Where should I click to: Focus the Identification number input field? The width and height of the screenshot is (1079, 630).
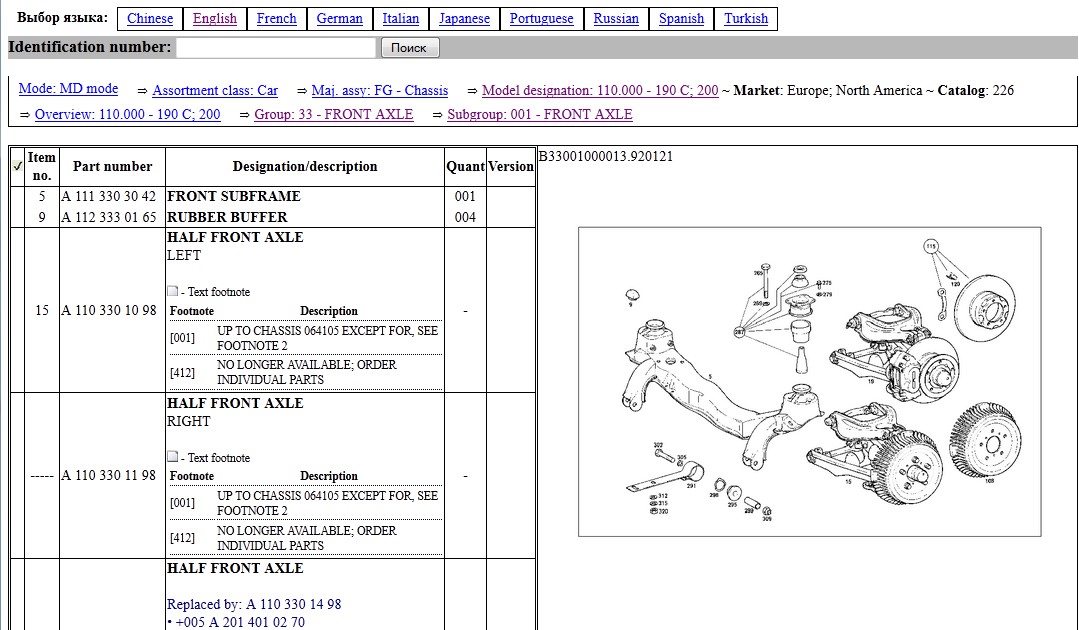(276, 47)
